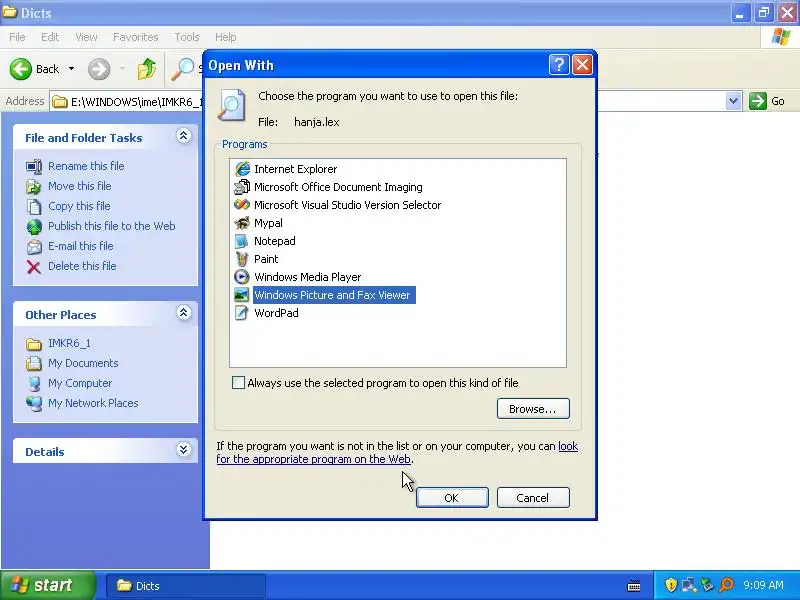The width and height of the screenshot is (800, 600).
Task: Click the help question mark in Open With
Action: [559, 65]
